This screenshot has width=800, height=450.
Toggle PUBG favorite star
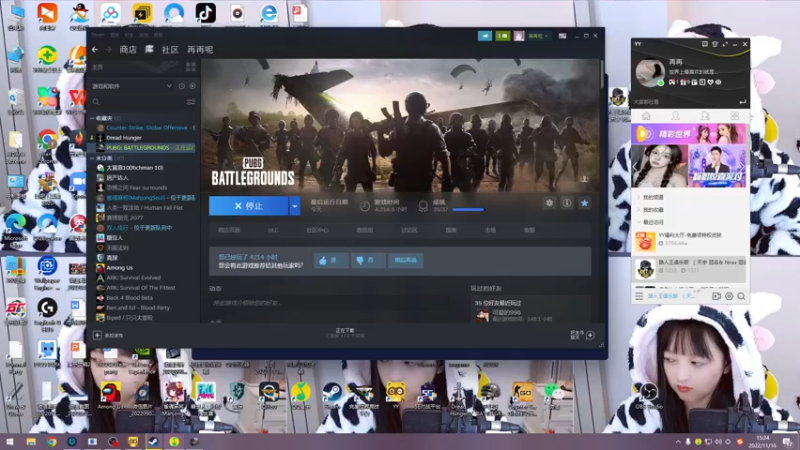pyautogui.click(x=585, y=203)
